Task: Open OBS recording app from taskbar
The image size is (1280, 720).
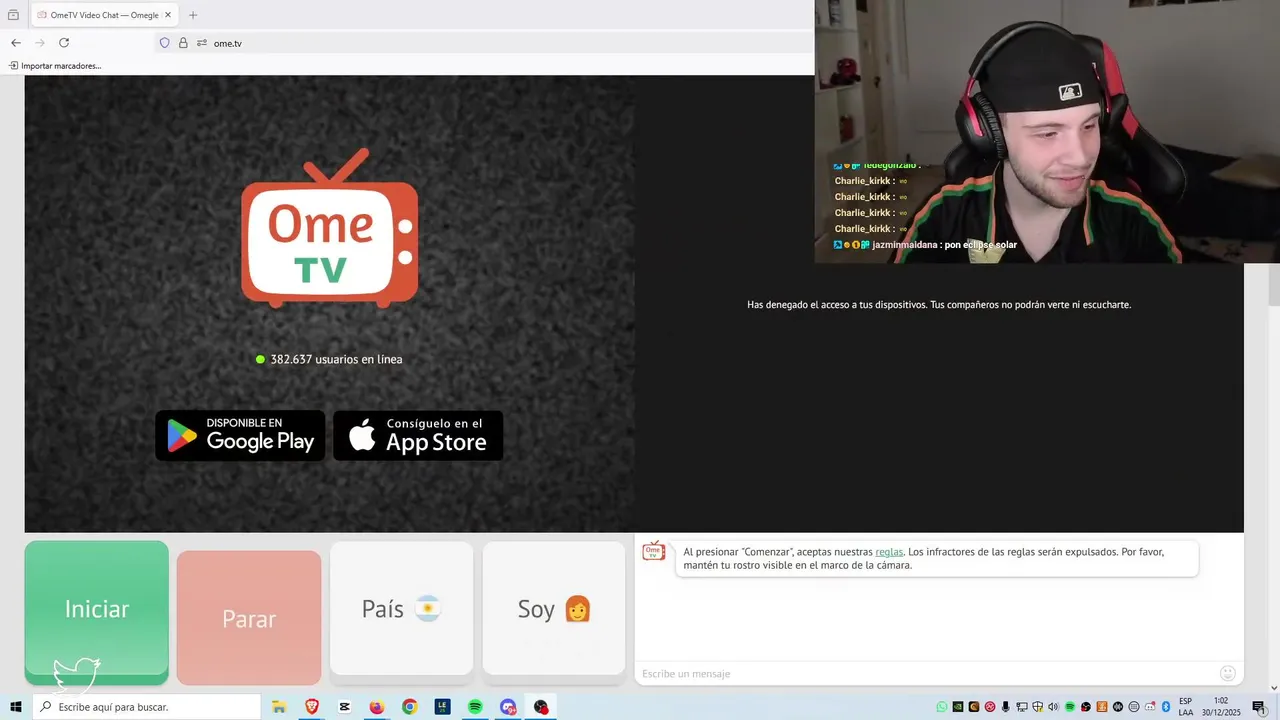Action: pyautogui.click(x=541, y=707)
